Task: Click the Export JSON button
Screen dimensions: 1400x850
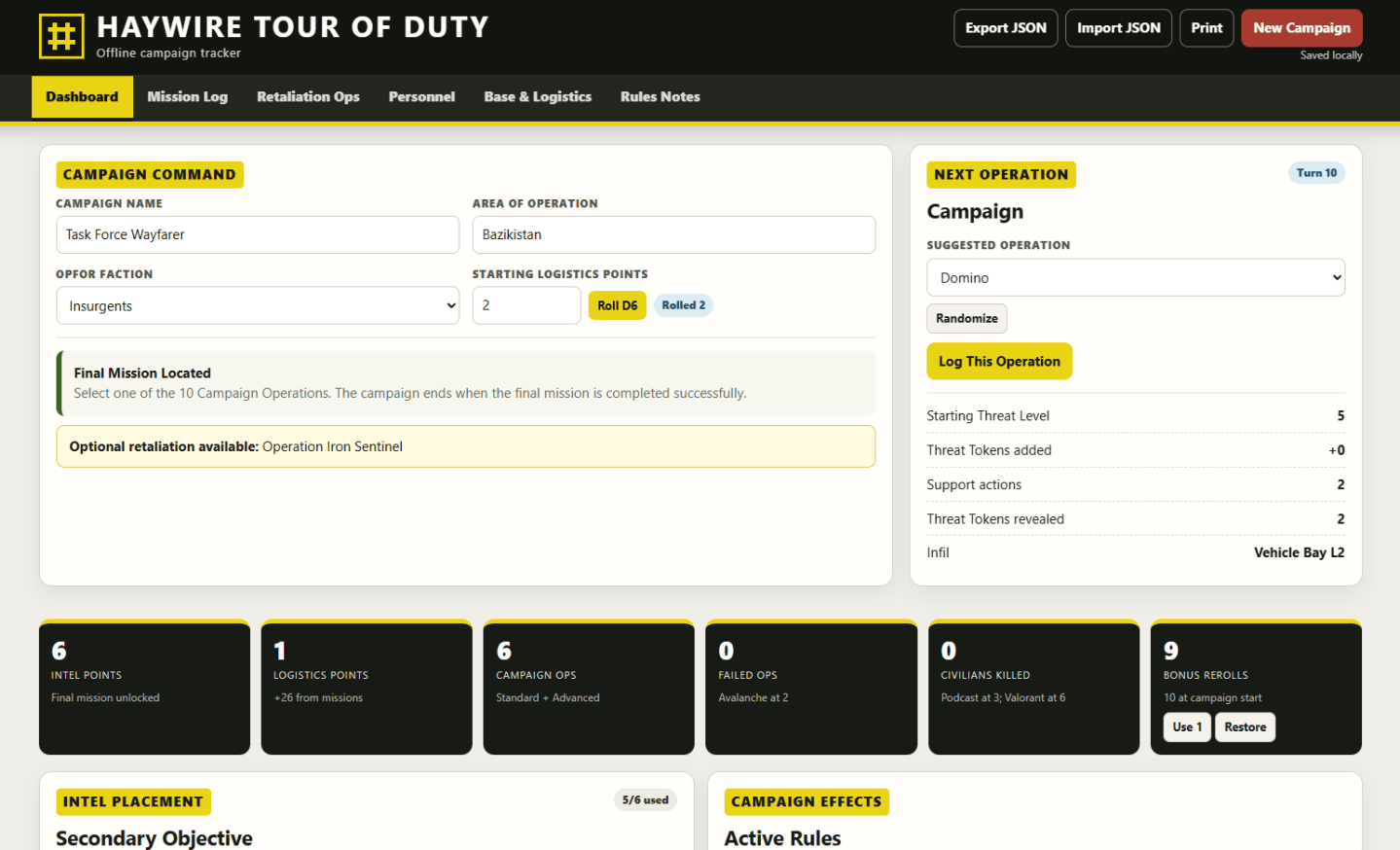Action: [x=1006, y=28]
